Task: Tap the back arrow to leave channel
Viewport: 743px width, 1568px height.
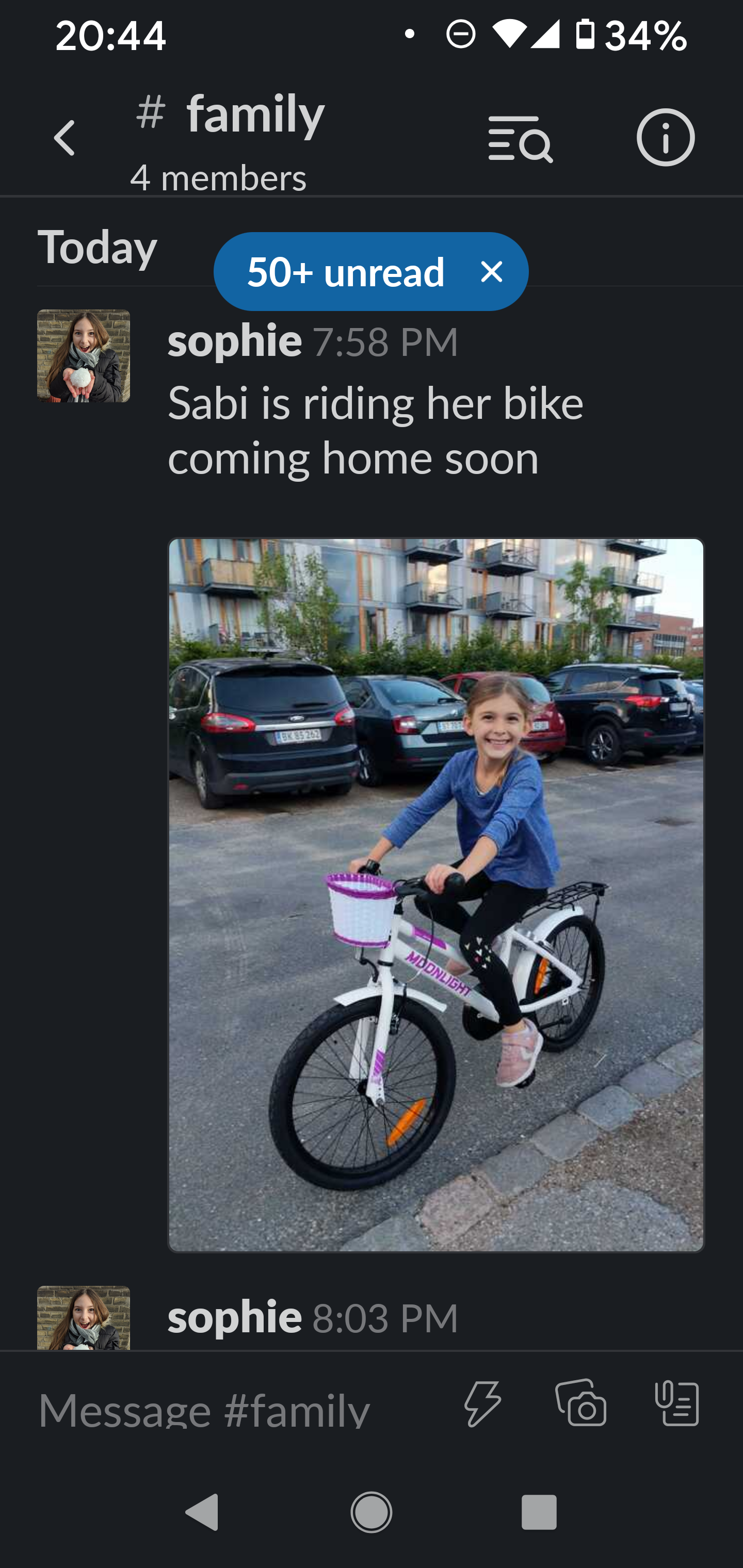Action: pyautogui.click(x=64, y=138)
